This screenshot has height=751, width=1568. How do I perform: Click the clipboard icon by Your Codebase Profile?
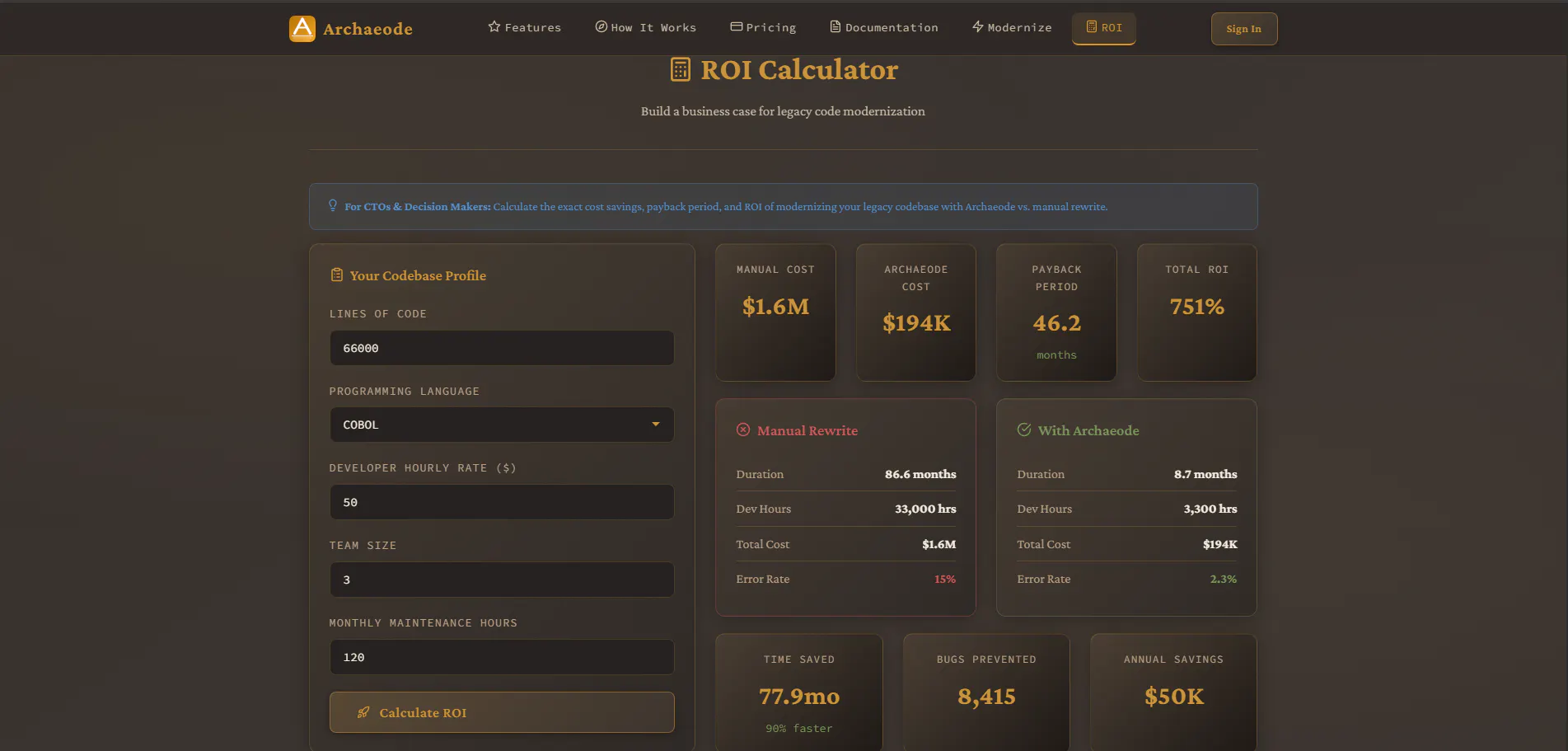pos(336,275)
